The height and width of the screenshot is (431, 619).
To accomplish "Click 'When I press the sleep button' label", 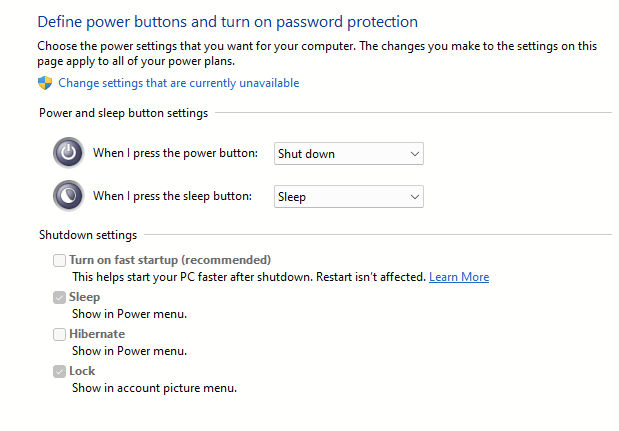I will tap(172, 196).
